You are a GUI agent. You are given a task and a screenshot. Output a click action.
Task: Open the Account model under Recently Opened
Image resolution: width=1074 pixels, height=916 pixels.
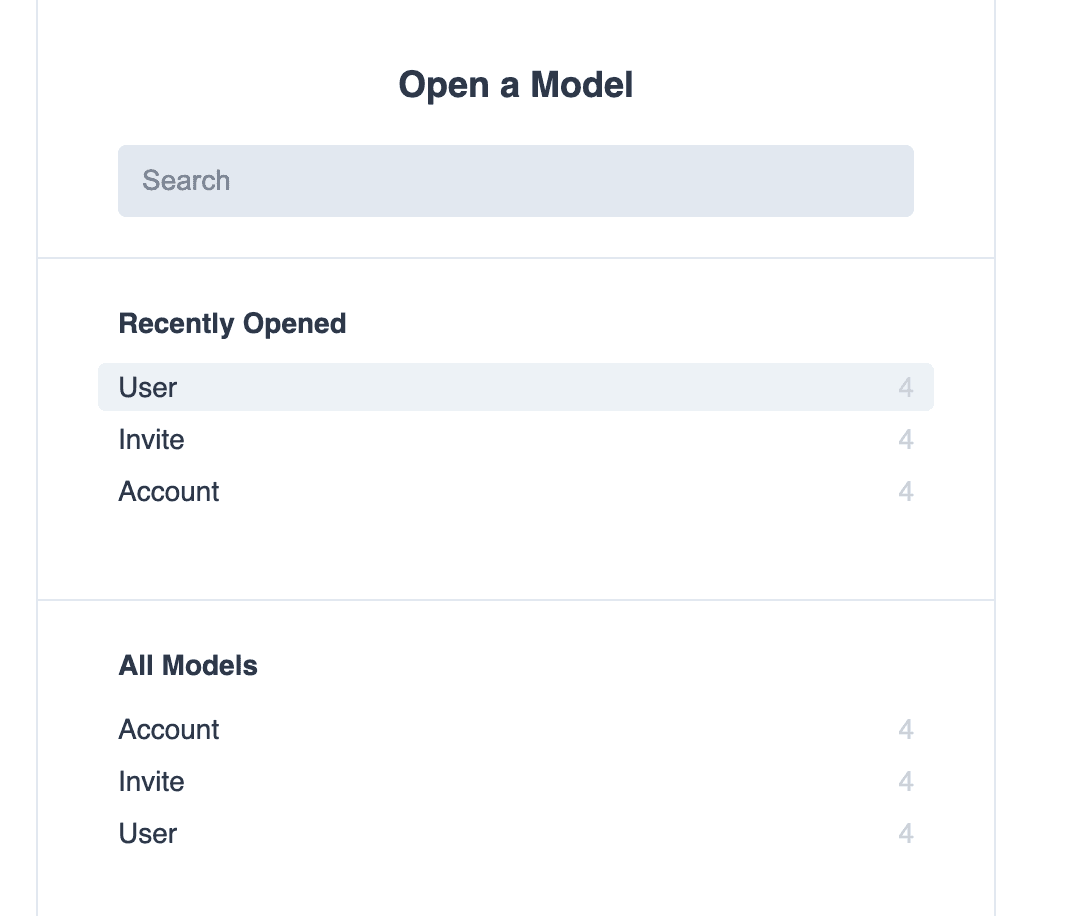click(168, 491)
